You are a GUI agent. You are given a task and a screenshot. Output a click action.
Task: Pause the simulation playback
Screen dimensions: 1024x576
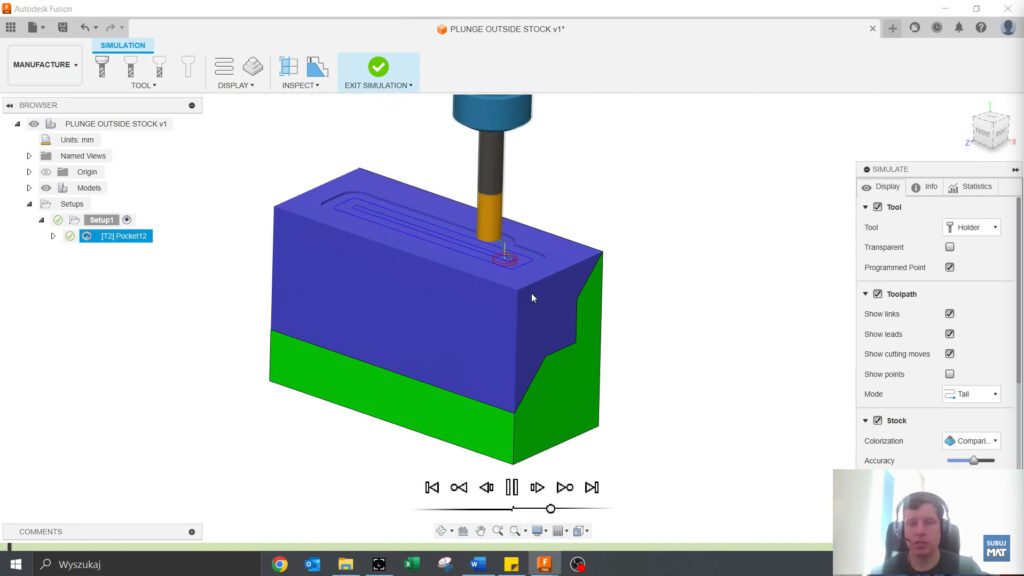click(x=511, y=487)
